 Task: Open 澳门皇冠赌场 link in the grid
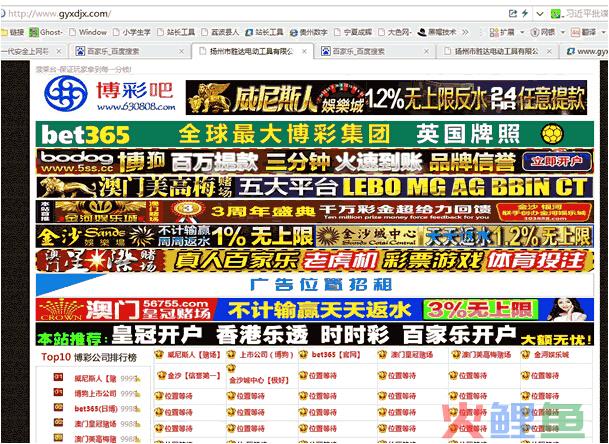pyautogui.click(x=411, y=354)
